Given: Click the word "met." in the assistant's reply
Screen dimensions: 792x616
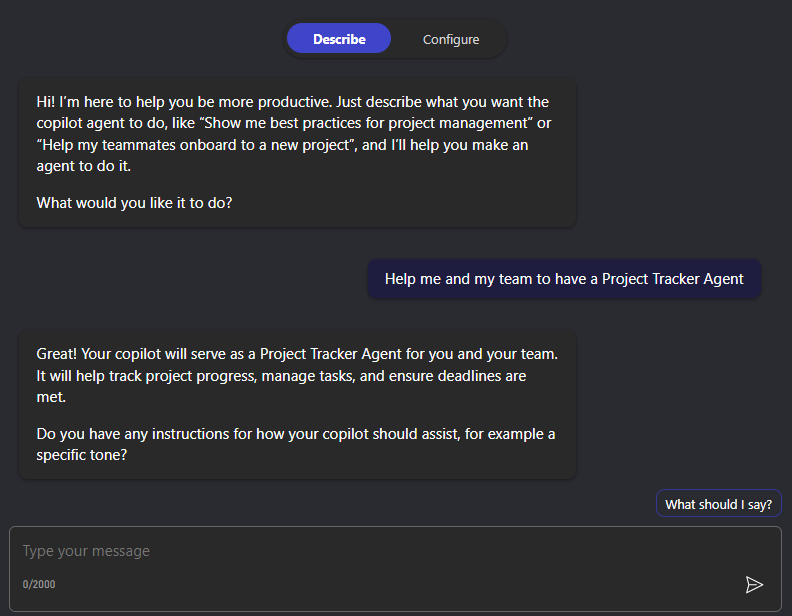Looking at the screenshot, I should [50, 397].
